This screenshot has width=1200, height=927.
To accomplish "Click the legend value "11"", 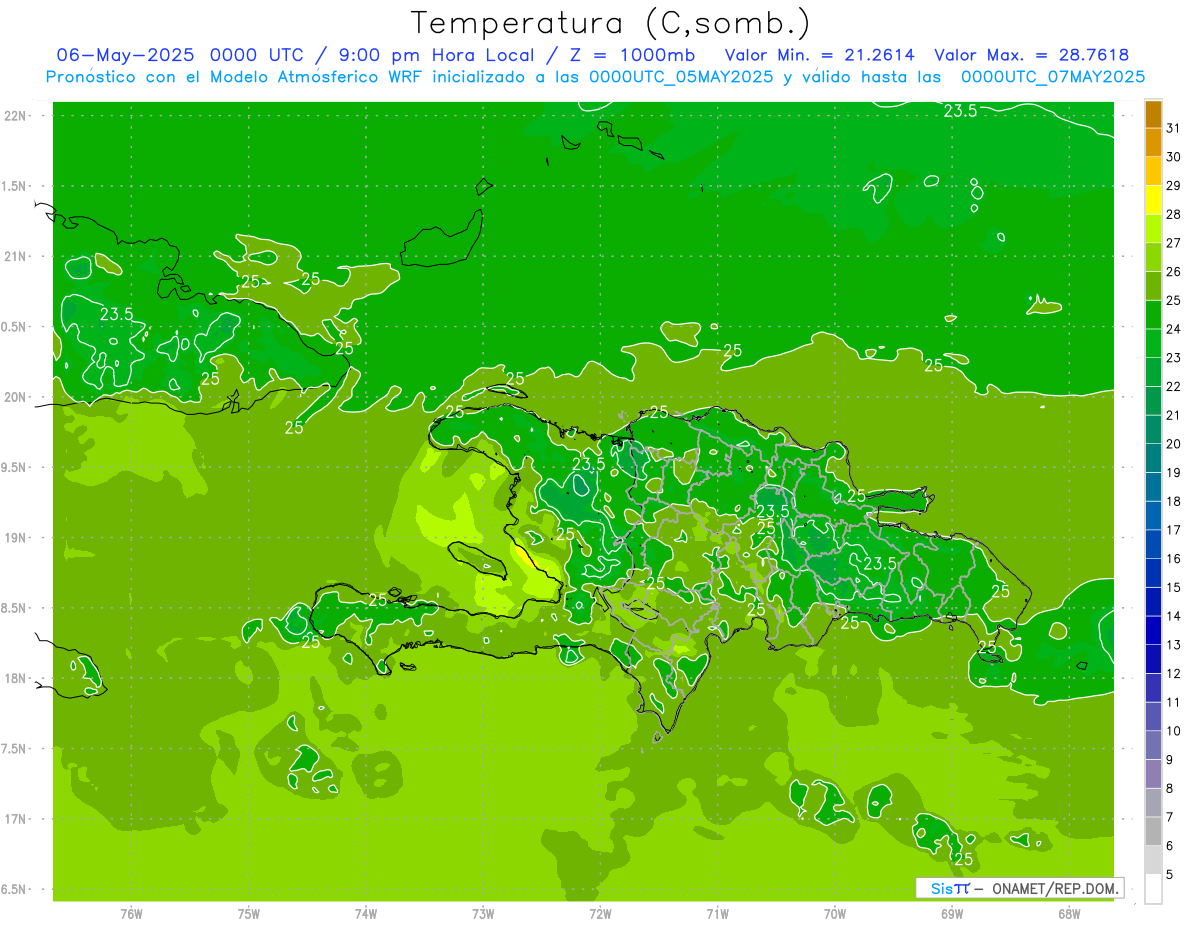I will tap(1174, 702).
